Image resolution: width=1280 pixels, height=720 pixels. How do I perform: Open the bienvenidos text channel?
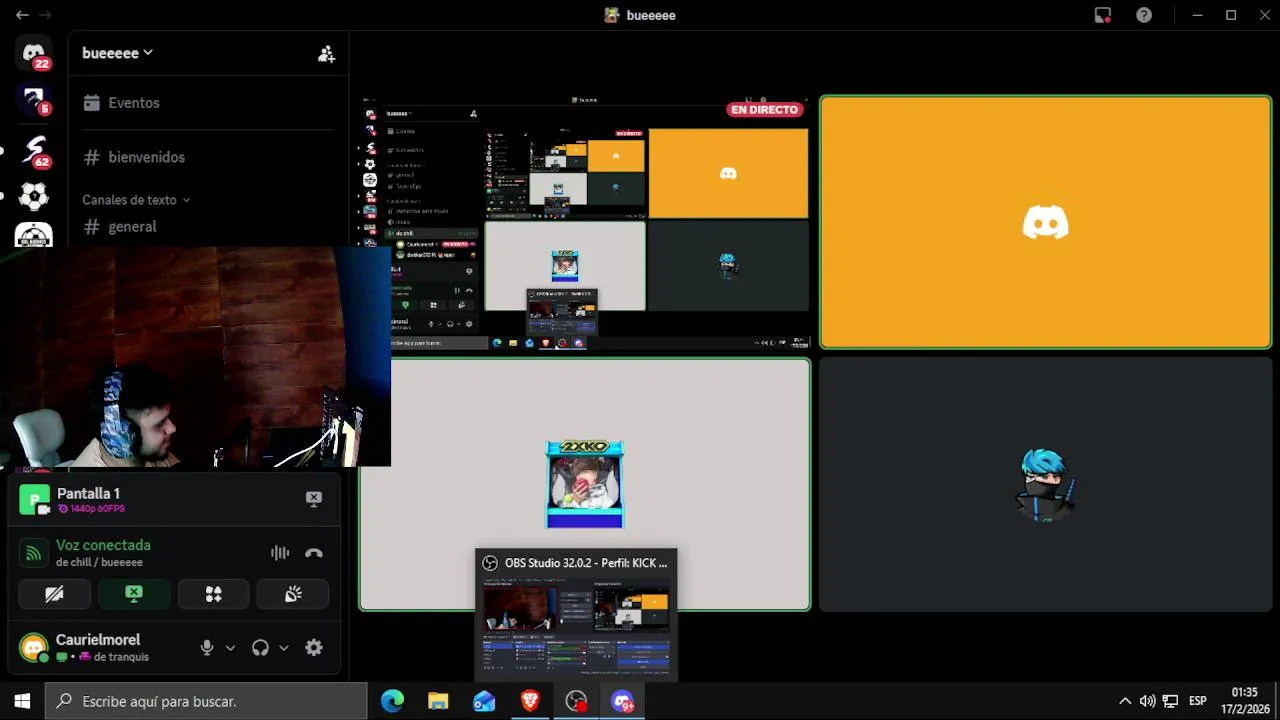(x=208, y=157)
